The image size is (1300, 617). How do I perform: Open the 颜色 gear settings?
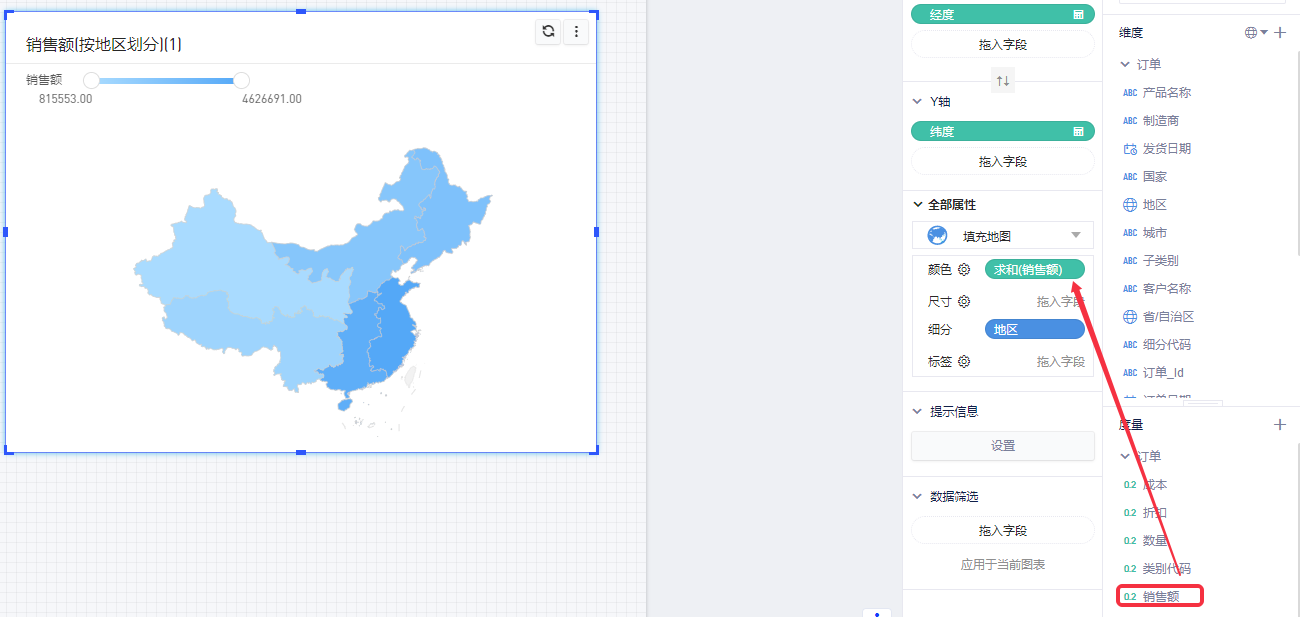tap(964, 270)
